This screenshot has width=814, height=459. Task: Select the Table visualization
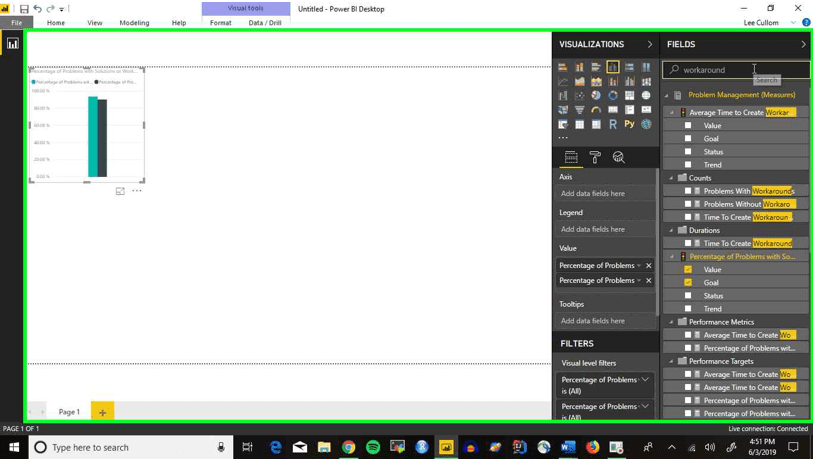[x=579, y=124]
